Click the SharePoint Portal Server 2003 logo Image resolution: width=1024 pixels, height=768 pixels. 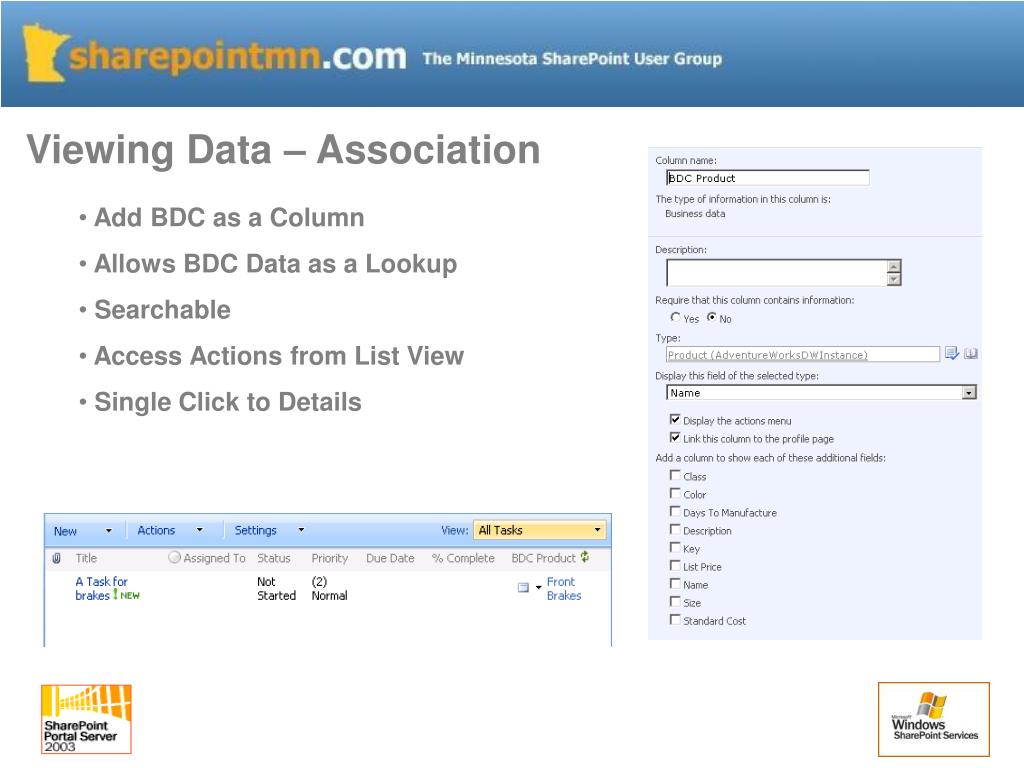coord(86,719)
